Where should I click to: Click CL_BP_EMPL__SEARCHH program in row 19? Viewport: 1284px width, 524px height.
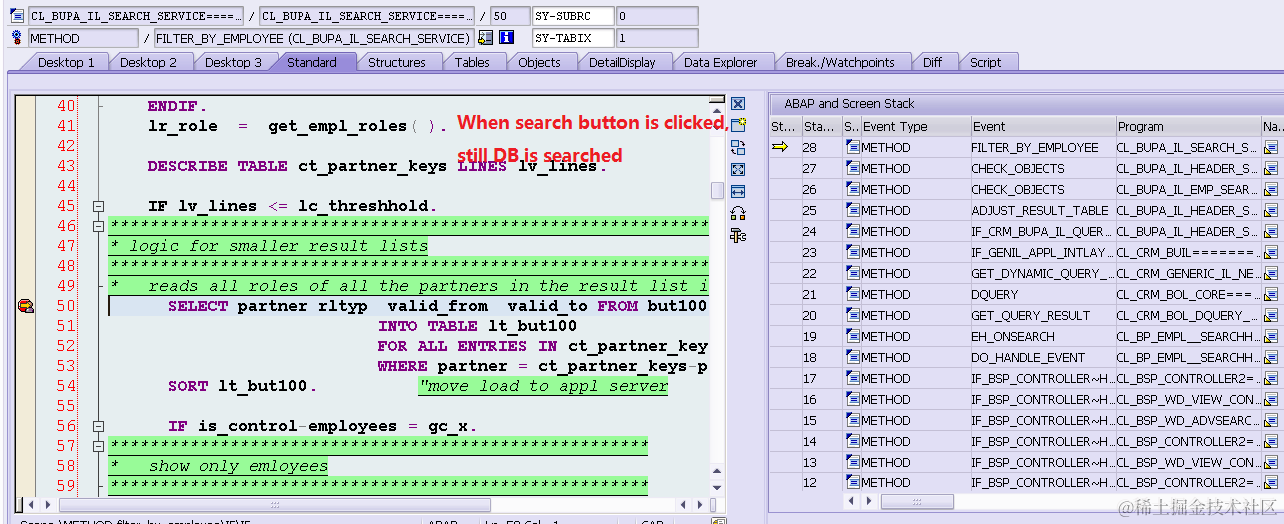coord(1188,336)
